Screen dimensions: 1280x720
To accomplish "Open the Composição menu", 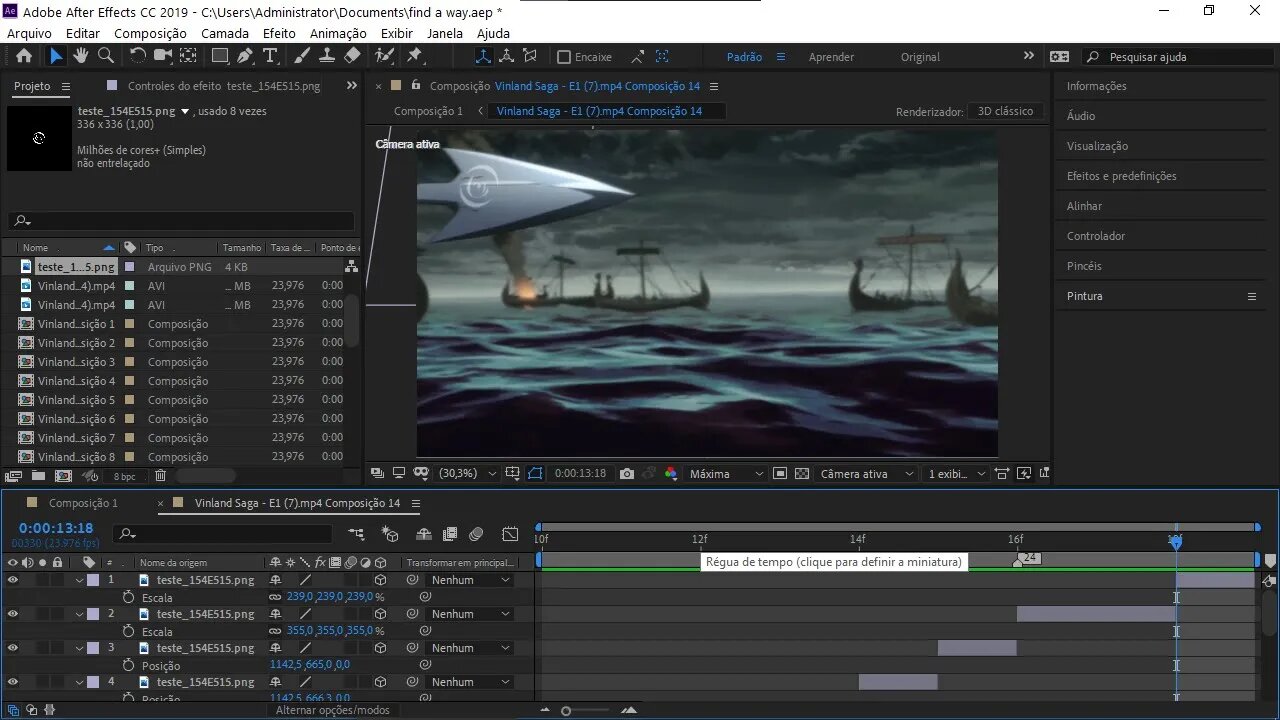I will click(x=150, y=33).
